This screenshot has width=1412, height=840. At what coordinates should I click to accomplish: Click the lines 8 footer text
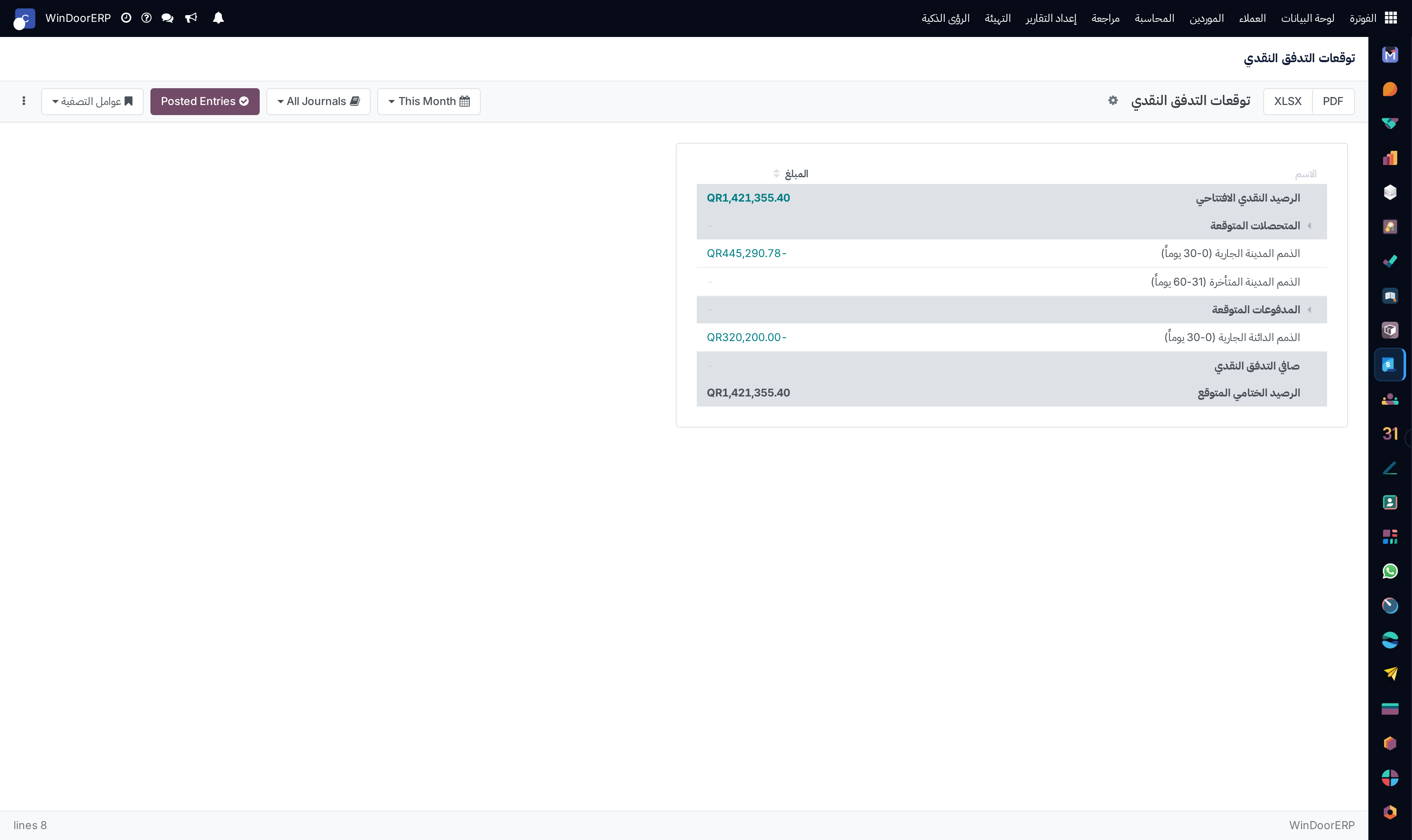pyautogui.click(x=30, y=825)
